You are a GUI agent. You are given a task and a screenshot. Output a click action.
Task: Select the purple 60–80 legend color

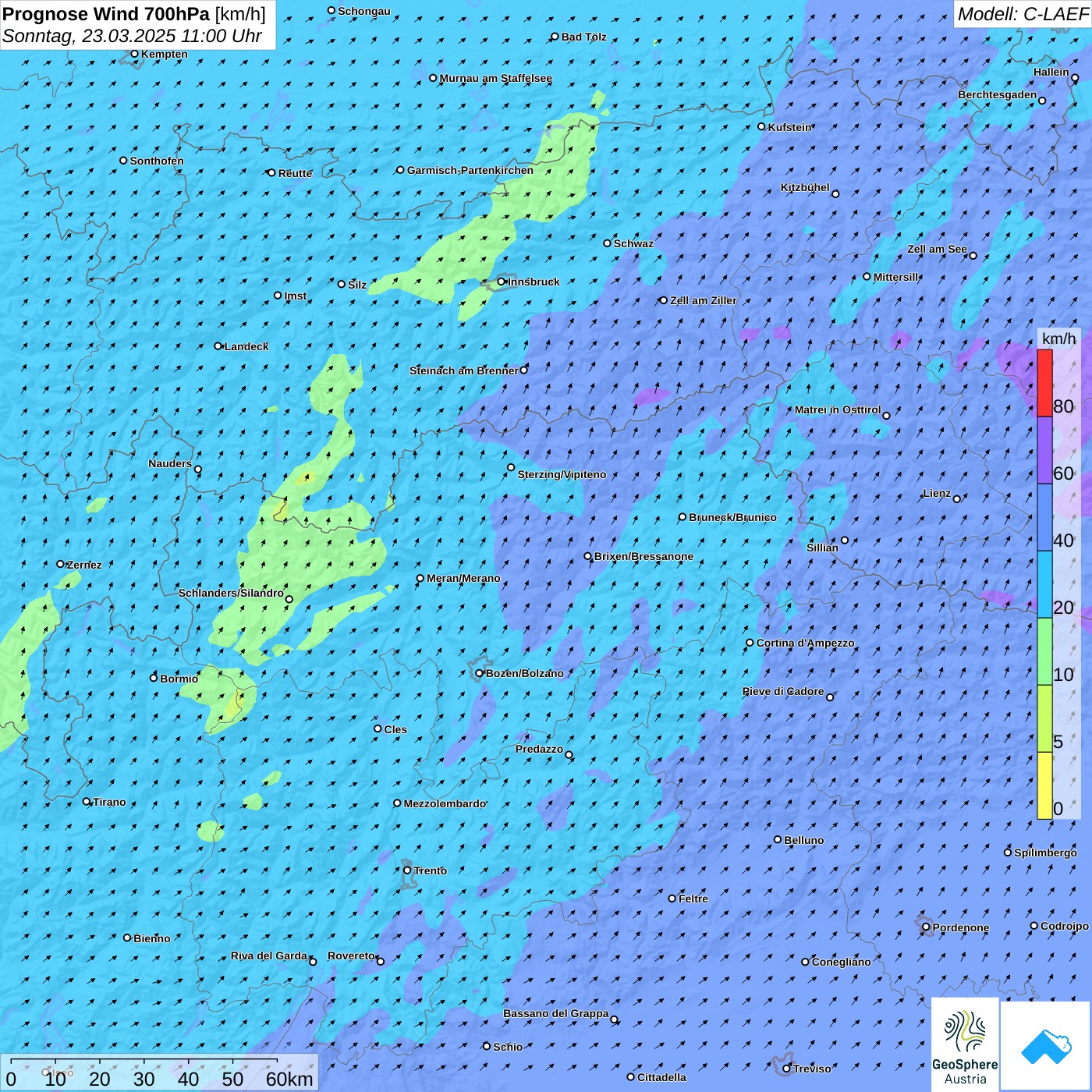coord(1044,451)
